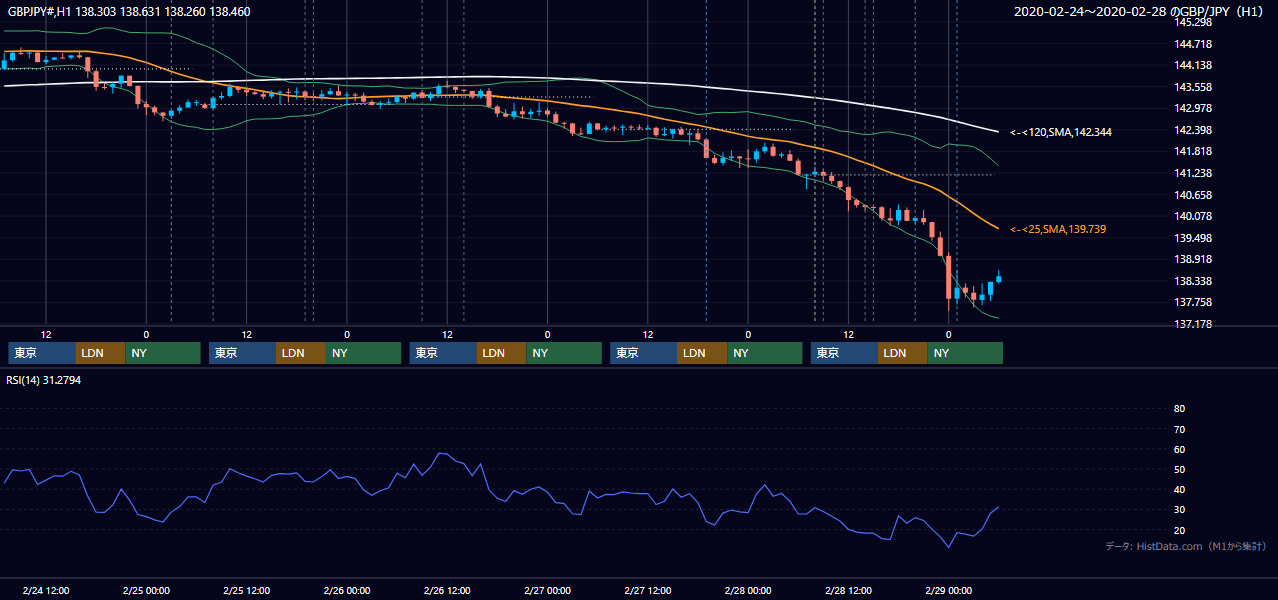Viewport: 1278px width, 600px height.
Task: Select price axis value 138.338
Action: tap(1193, 281)
